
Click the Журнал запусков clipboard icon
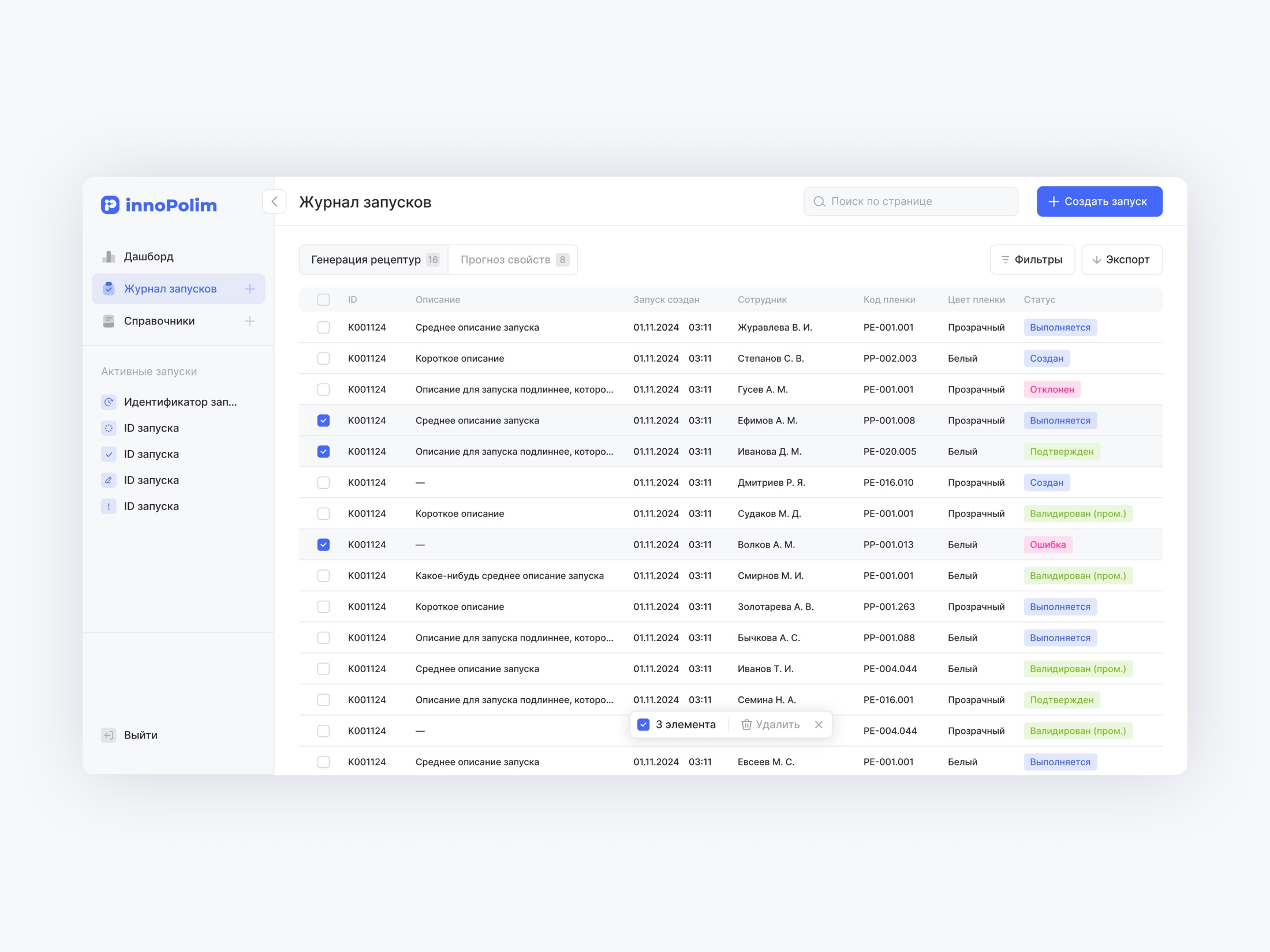[109, 288]
